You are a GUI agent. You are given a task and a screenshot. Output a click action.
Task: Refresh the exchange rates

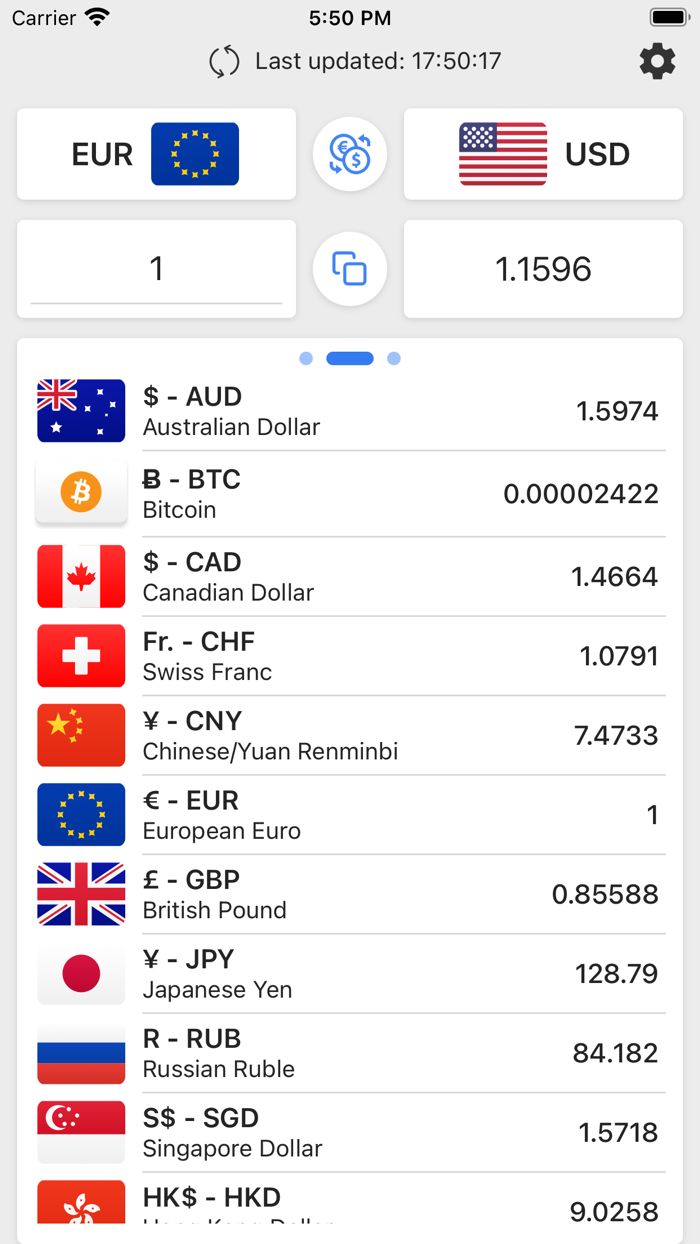[x=225, y=61]
